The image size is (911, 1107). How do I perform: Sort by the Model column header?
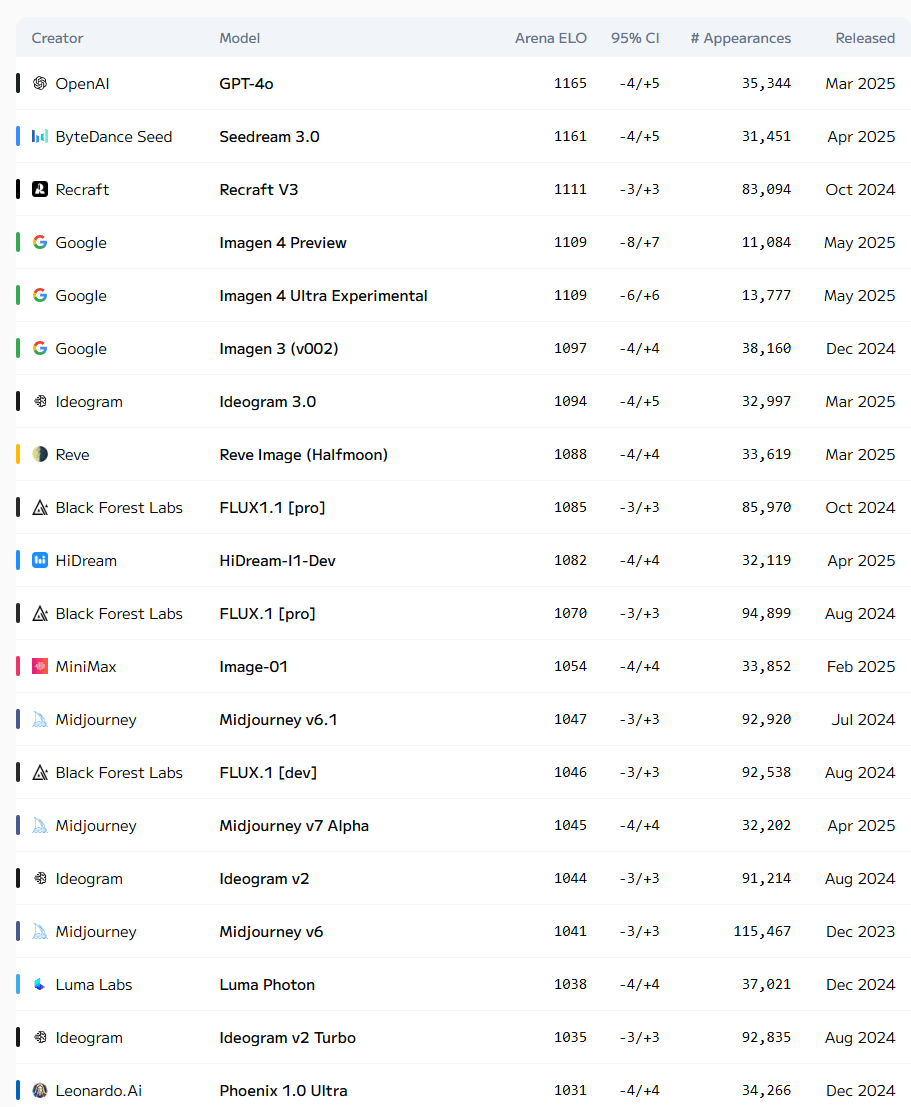[x=239, y=38]
